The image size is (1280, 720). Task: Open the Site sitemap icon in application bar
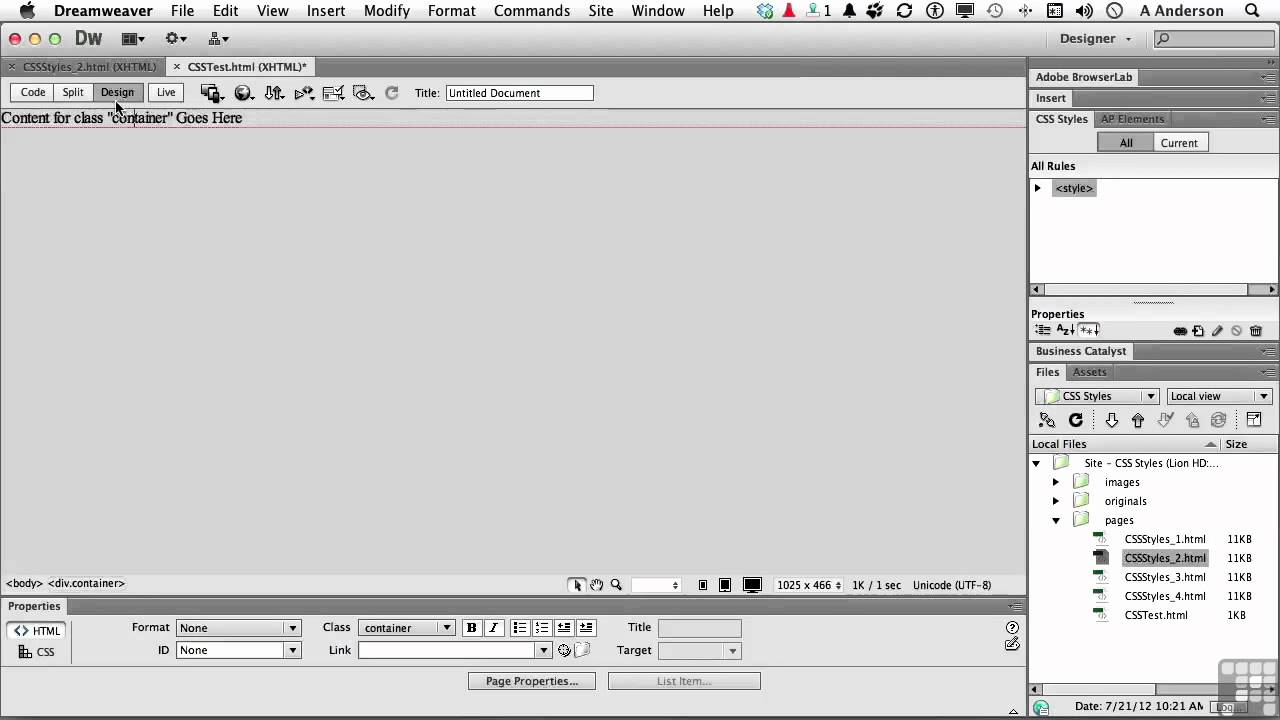(219, 39)
